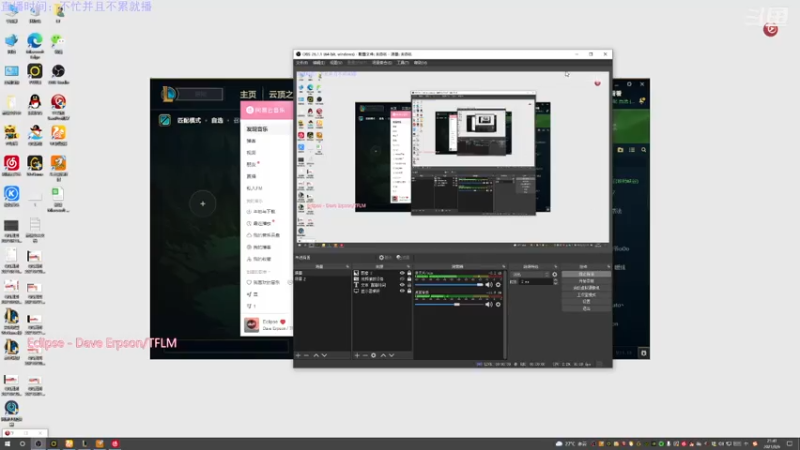Toggle visibility of second source row

(x=402, y=279)
